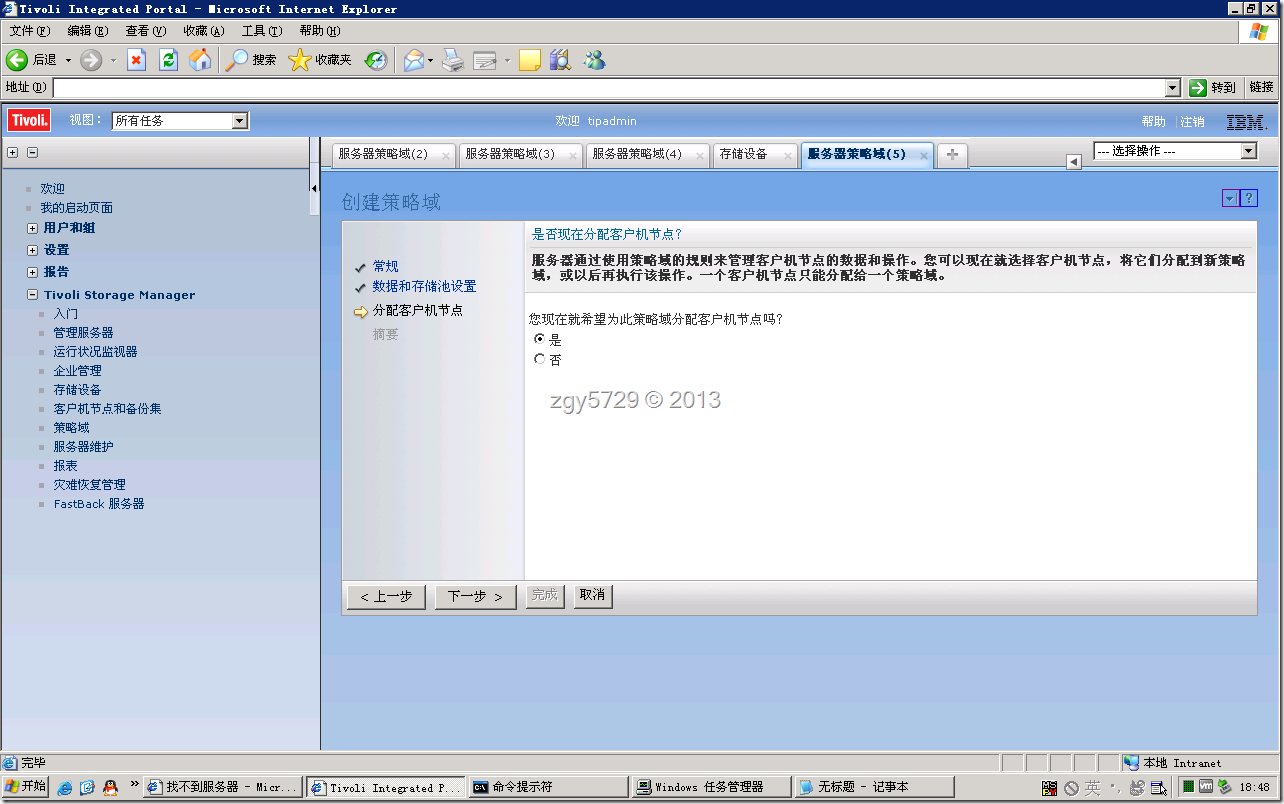This screenshot has width=1284, height=804.
Task: Click the Refresh page icon
Action: coord(168,60)
